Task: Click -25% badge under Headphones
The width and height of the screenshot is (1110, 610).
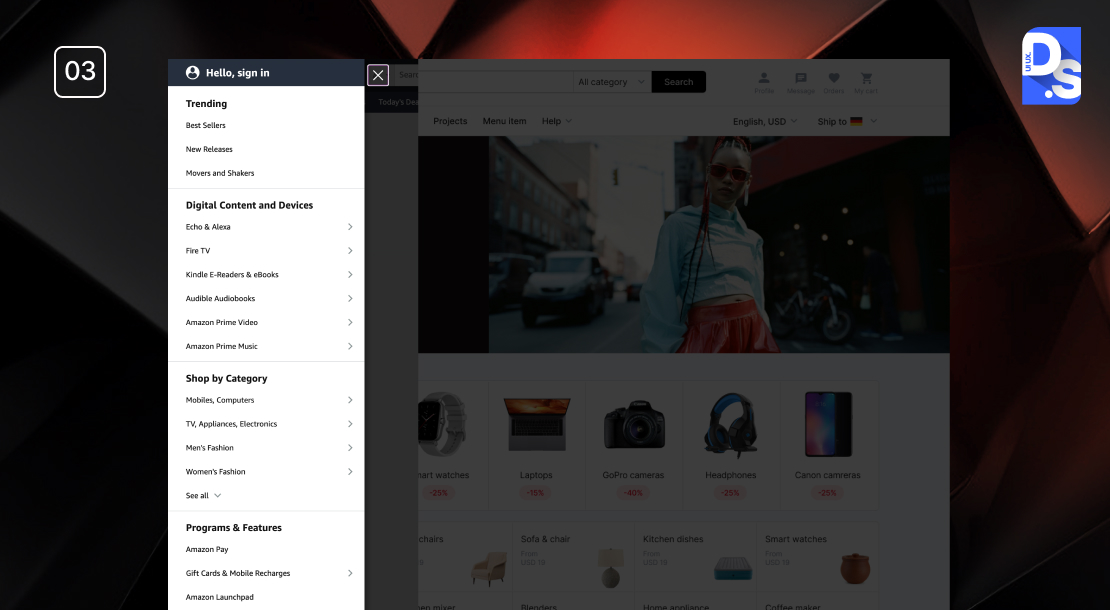Action: click(731, 493)
